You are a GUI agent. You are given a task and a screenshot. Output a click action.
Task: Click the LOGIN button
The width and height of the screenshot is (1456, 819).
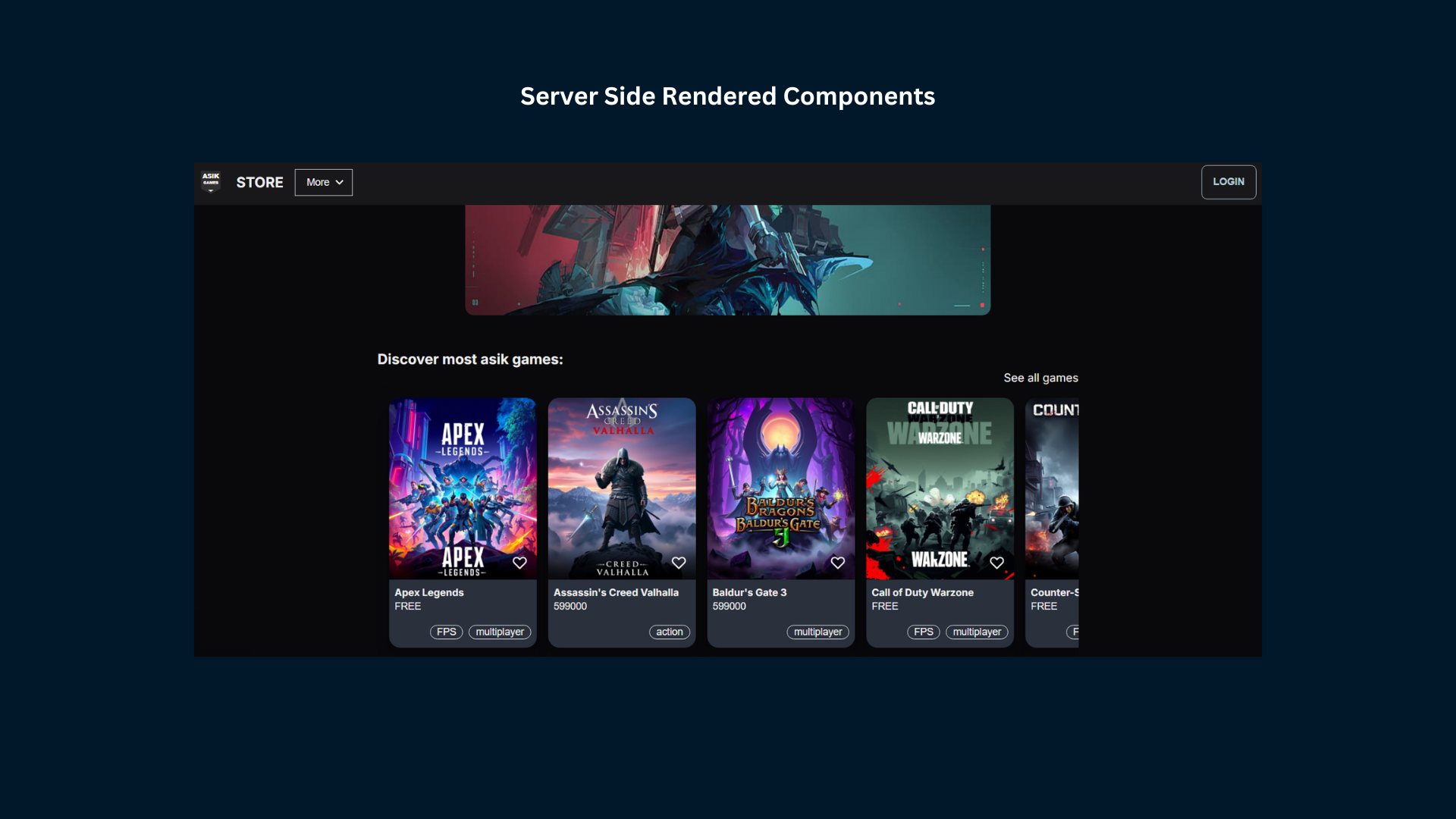(1228, 182)
